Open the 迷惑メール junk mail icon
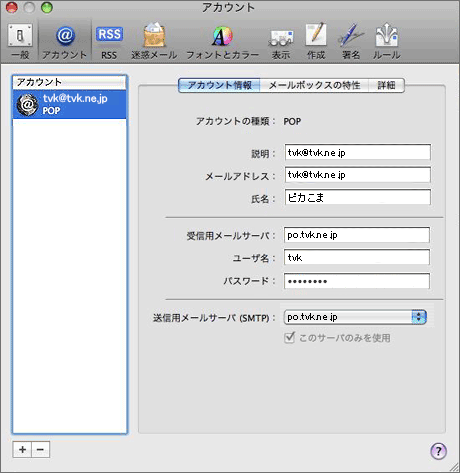Screen dimensions: 460x473 point(154,41)
